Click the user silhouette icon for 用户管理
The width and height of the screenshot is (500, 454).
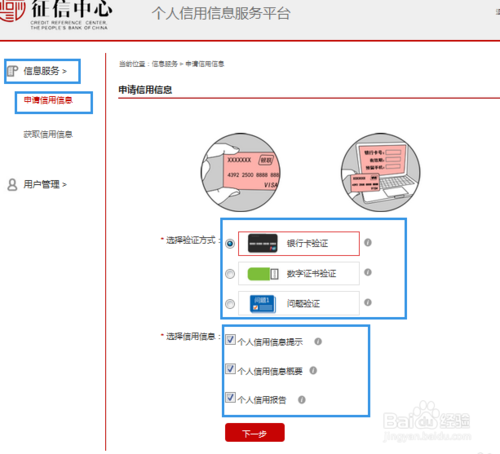[12, 184]
